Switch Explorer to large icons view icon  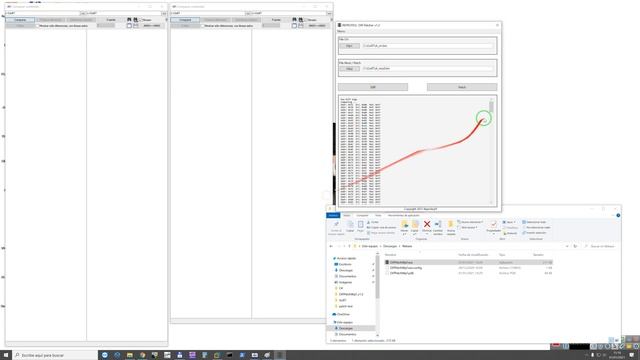[x=617, y=340]
